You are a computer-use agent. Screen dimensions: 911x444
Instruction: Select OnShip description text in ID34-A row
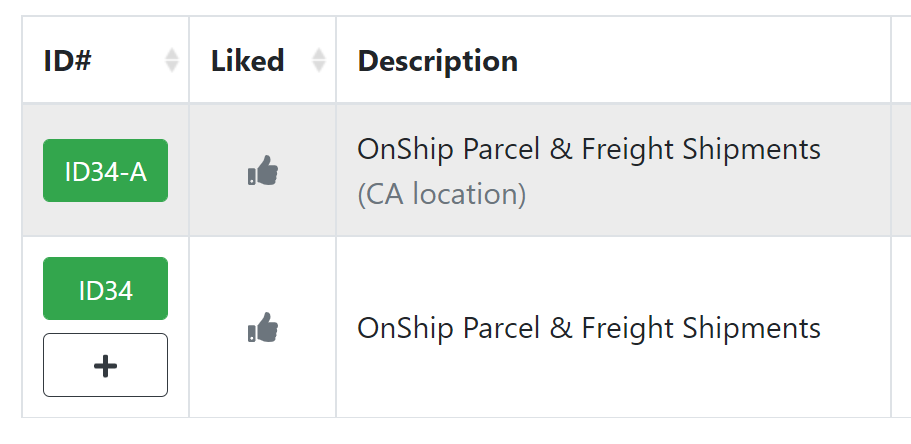(x=589, y=149)
